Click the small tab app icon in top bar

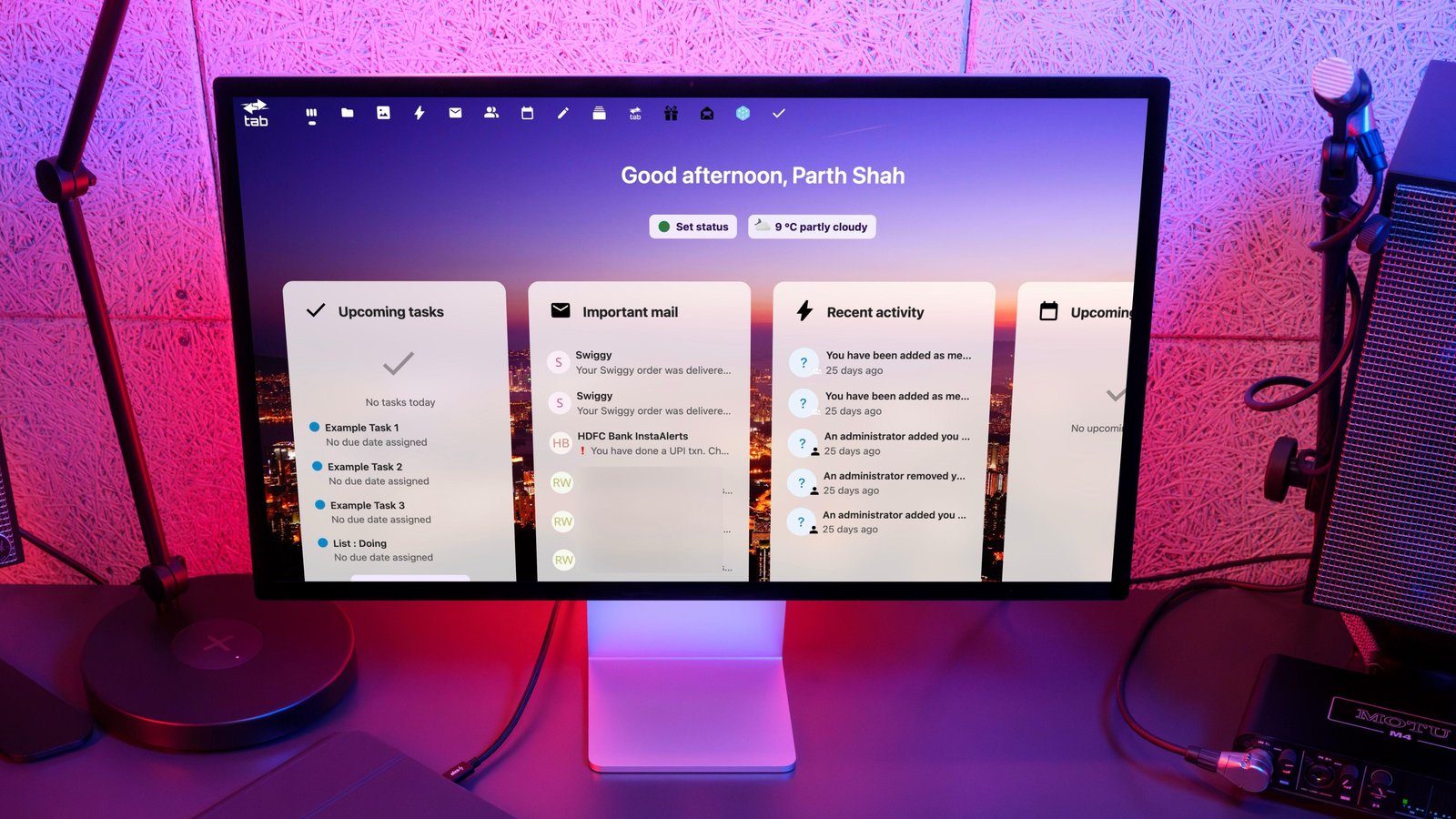[x=635, y=113]
